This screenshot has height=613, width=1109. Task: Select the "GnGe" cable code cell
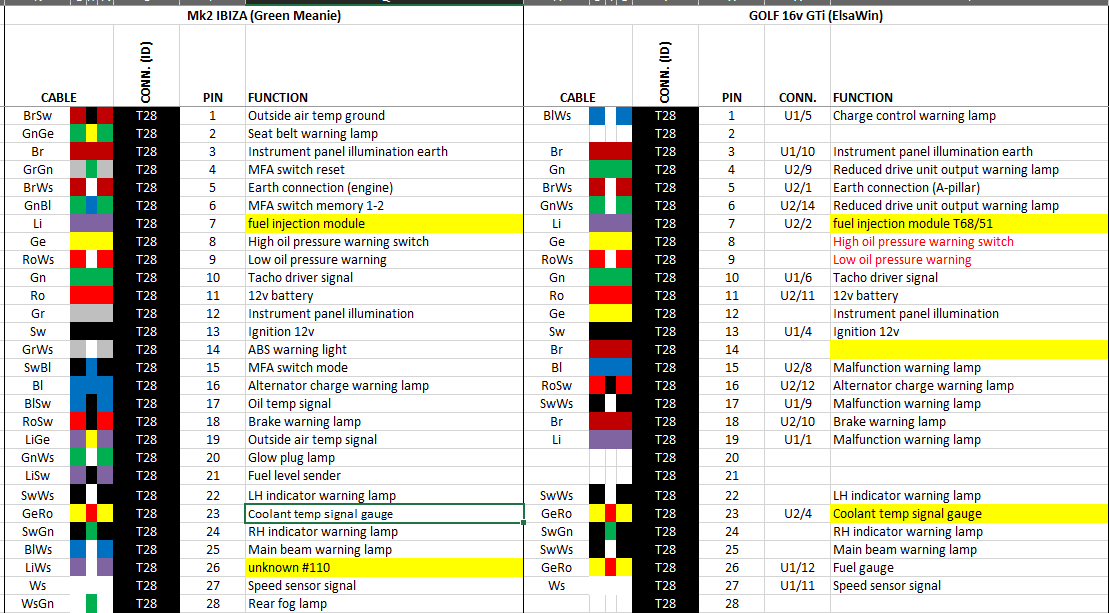pos(37,134)
